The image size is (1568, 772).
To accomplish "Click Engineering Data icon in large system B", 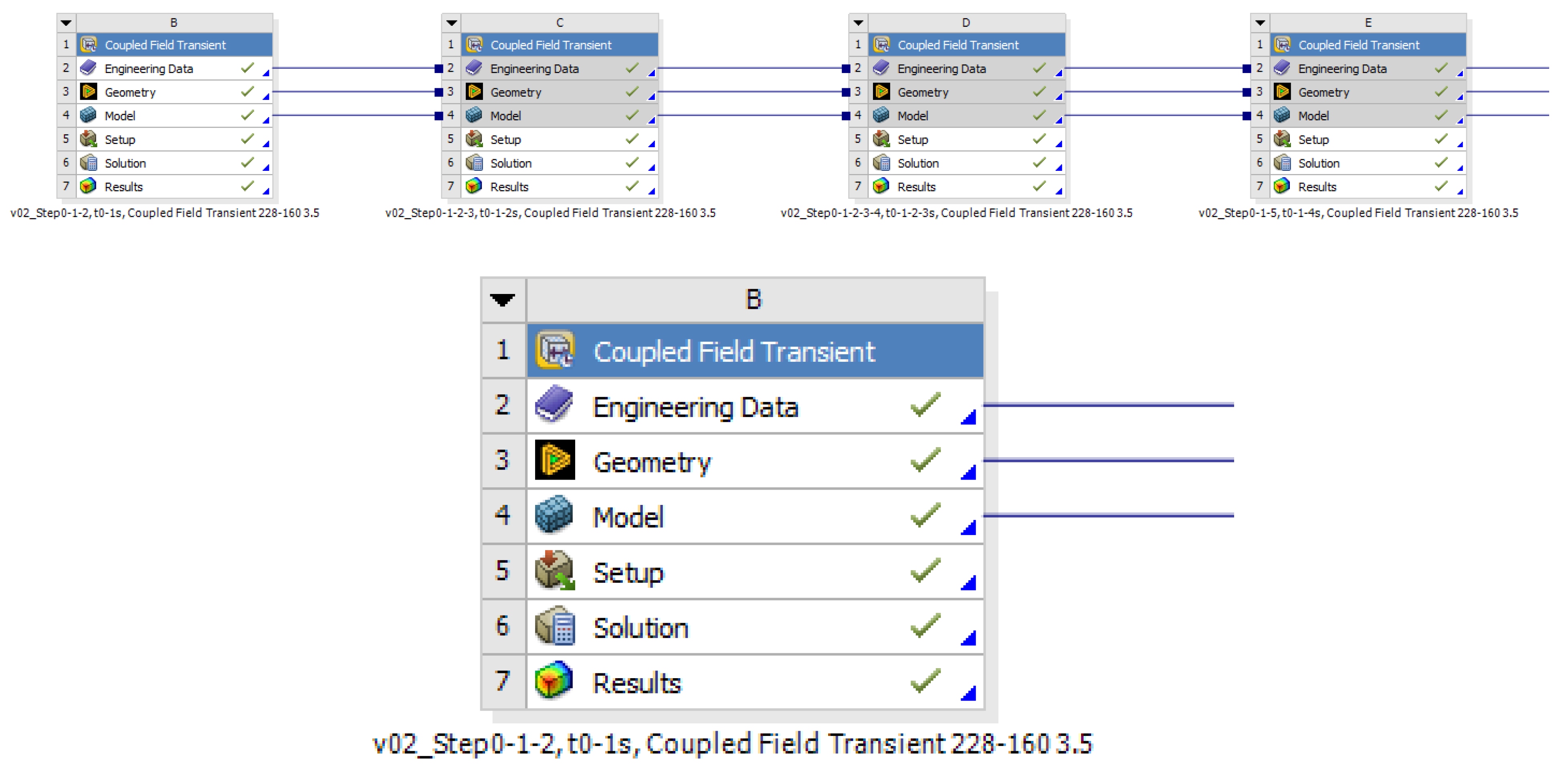I will [553, 405].
